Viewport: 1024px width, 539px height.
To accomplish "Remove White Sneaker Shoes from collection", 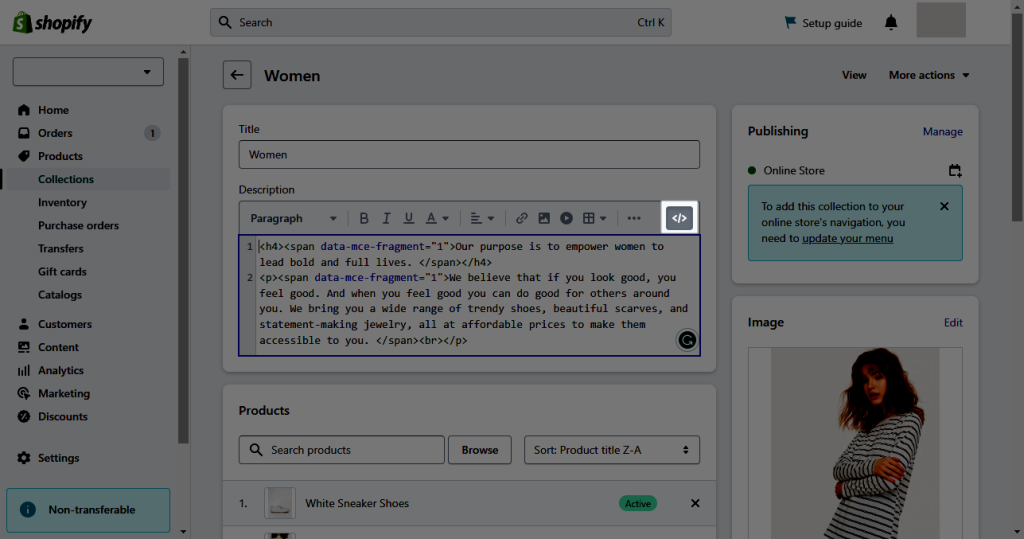I will [695, 503].
